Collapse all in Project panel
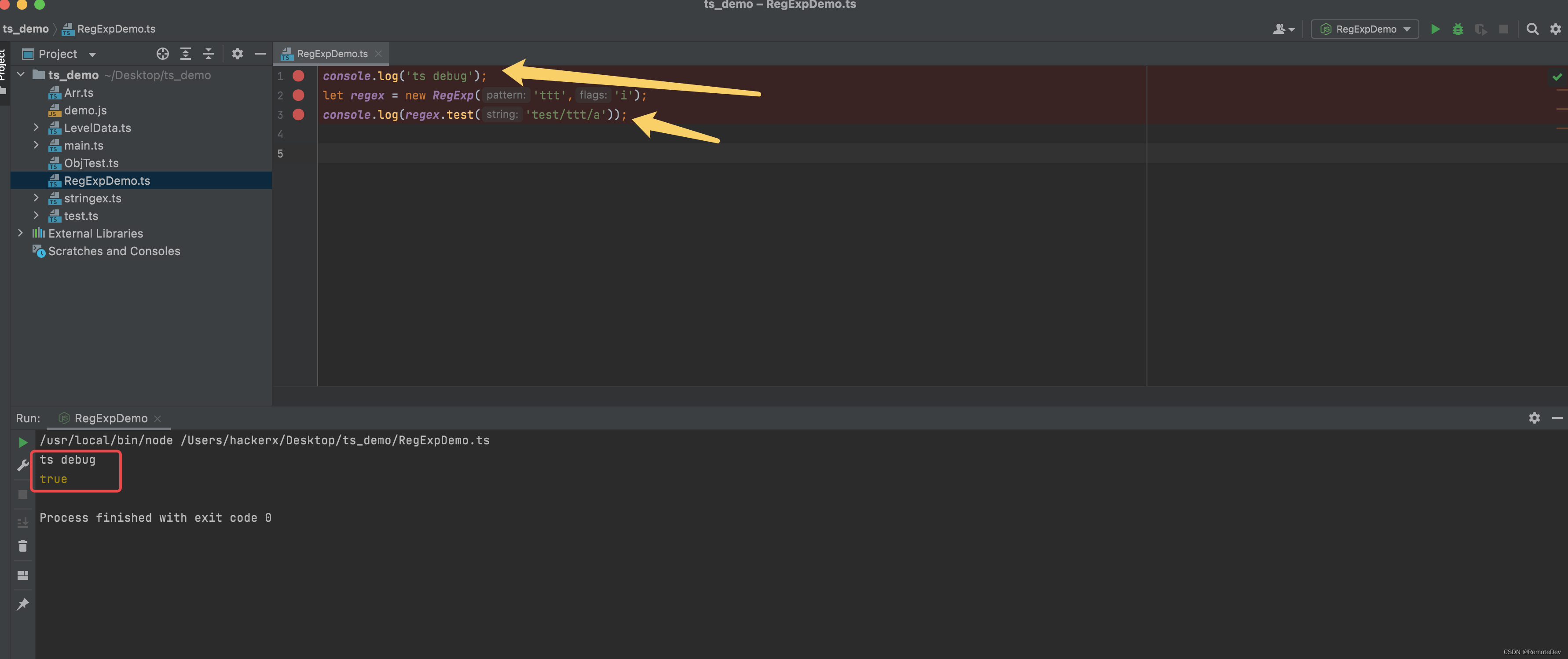The height and width of the screenshot is (659, 1568). 208,54
